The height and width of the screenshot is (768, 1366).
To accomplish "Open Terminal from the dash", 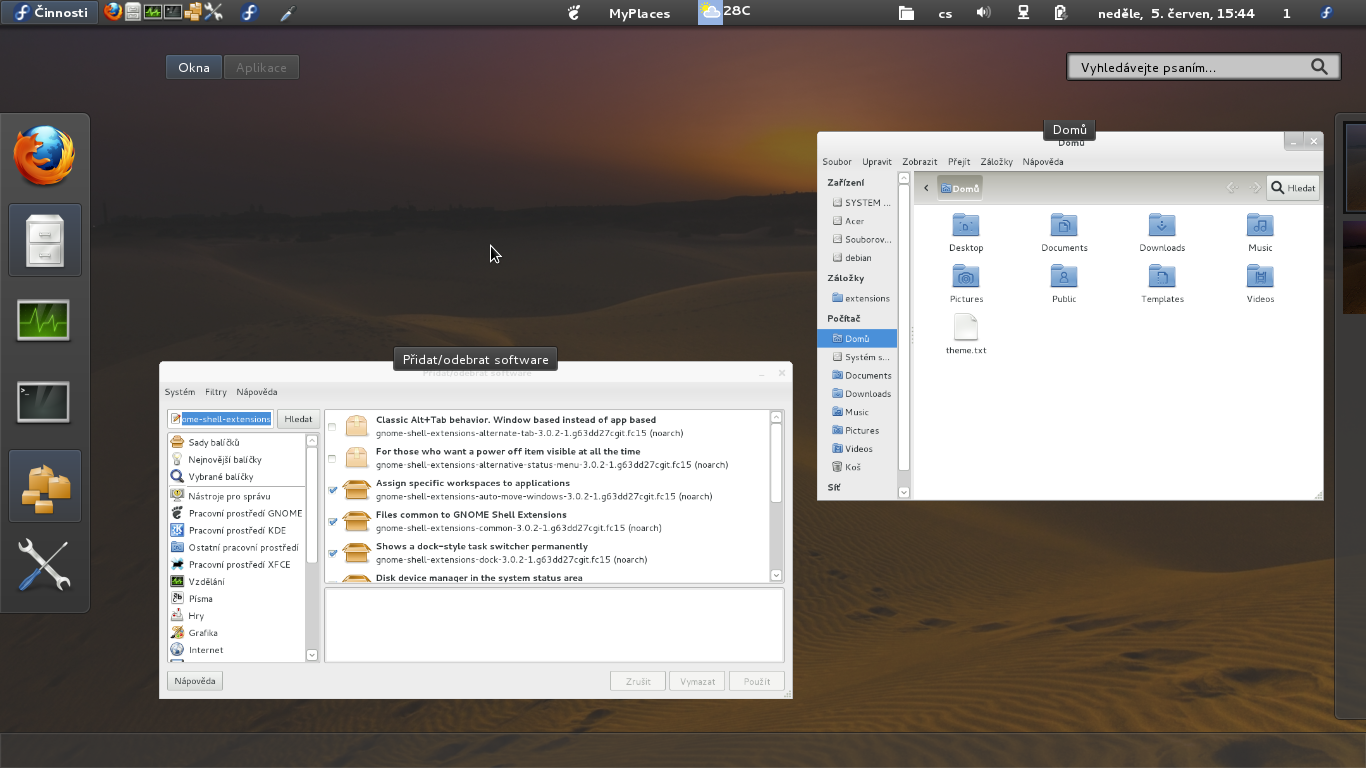I will pos(44,402).
